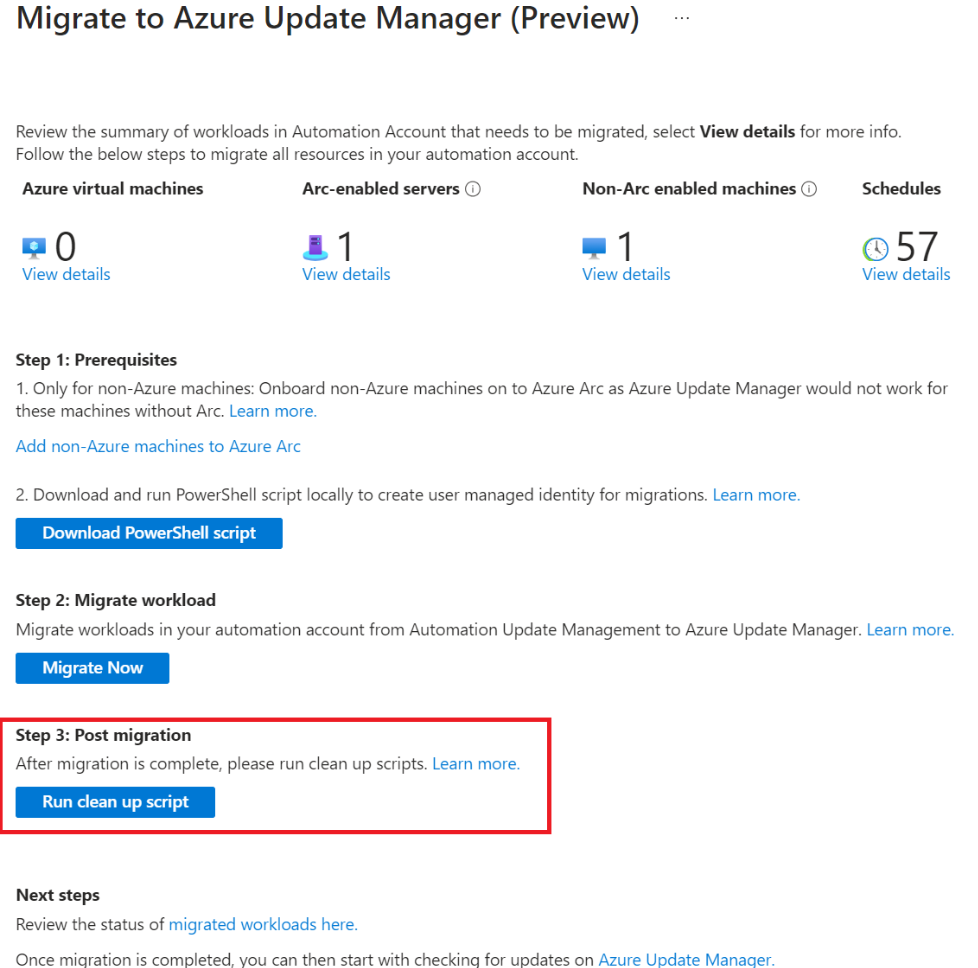The height and width of the screenshot is (968, 978).
Task: Open Learn more link in Step 2
Action: click(x=911, y=630)
